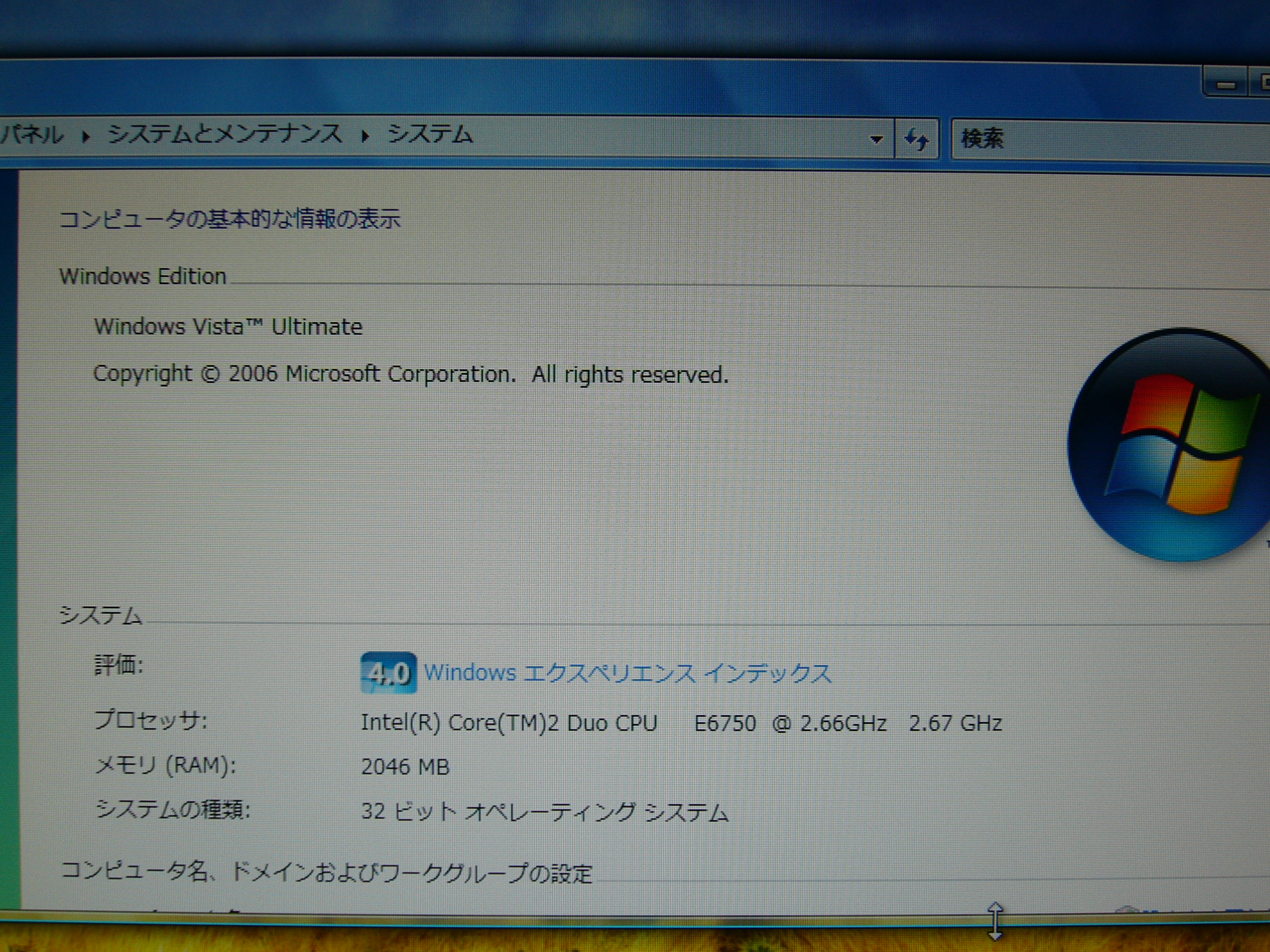This screenshot has width=1270, height=952.
Task: Click the 評価: label
Action: point(118,665)
